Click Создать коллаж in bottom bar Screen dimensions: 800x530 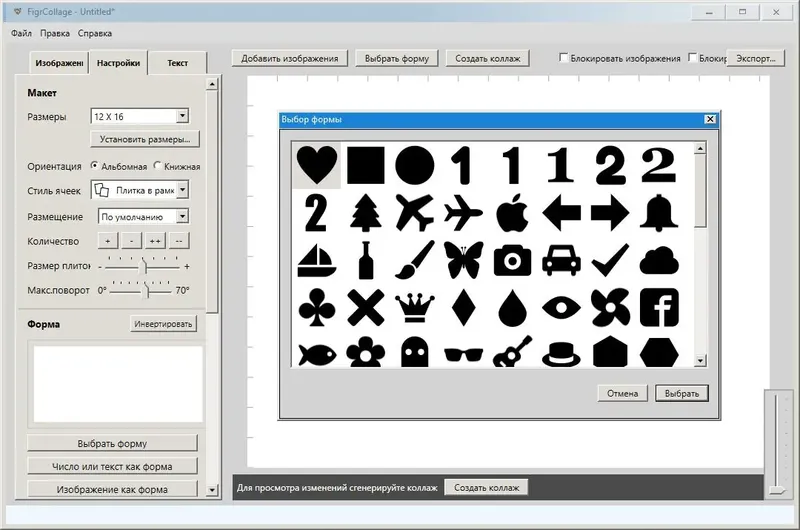pyautogui.click(x=486, y=488)
